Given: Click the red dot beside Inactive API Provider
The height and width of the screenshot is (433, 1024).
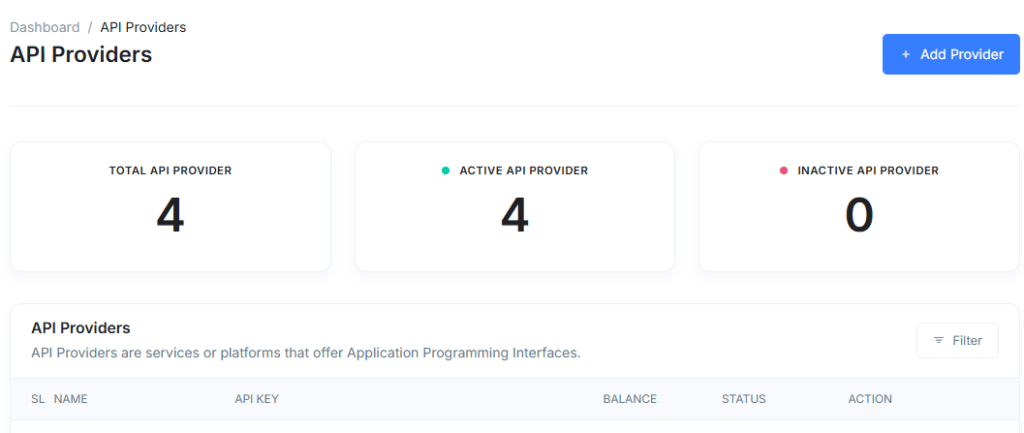Looking at the screenshot, I should click(784, 171).
